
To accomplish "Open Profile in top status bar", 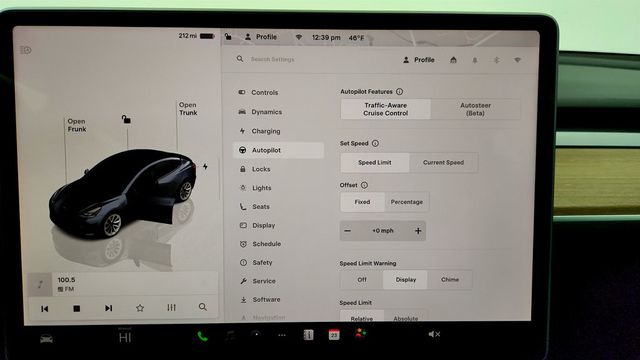I will click(261, 37).
